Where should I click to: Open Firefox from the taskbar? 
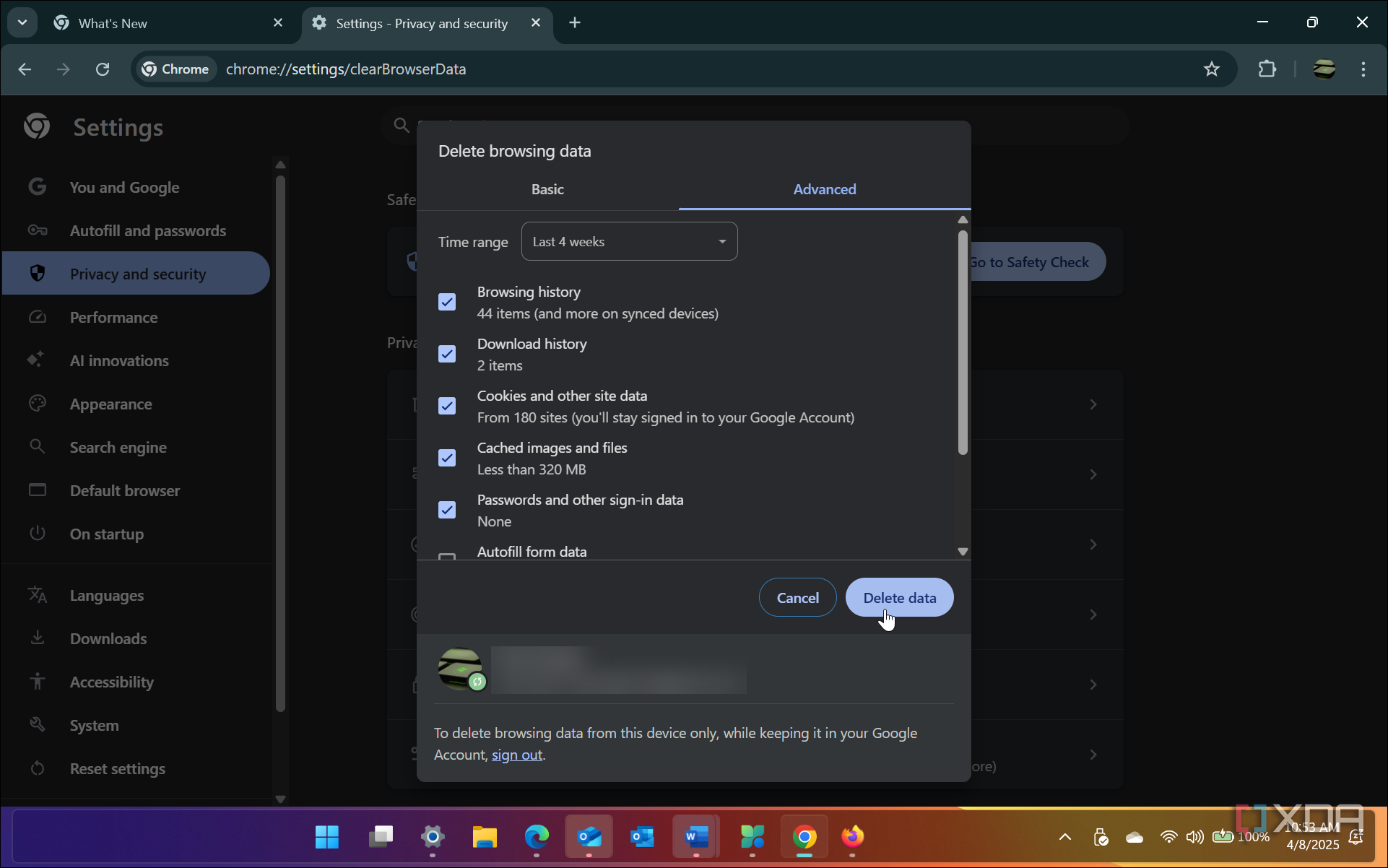(x=853, y=836)
